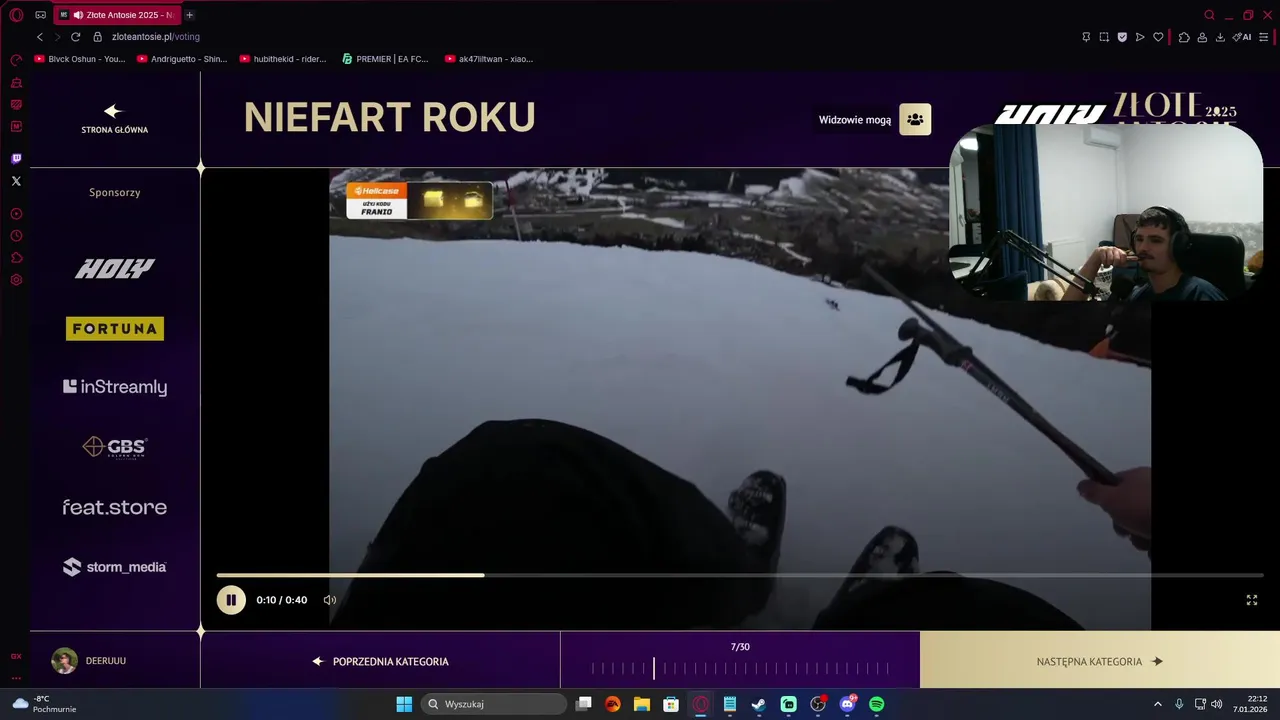Go back in browser history
1280x720 pixels.
coord(40,37)
